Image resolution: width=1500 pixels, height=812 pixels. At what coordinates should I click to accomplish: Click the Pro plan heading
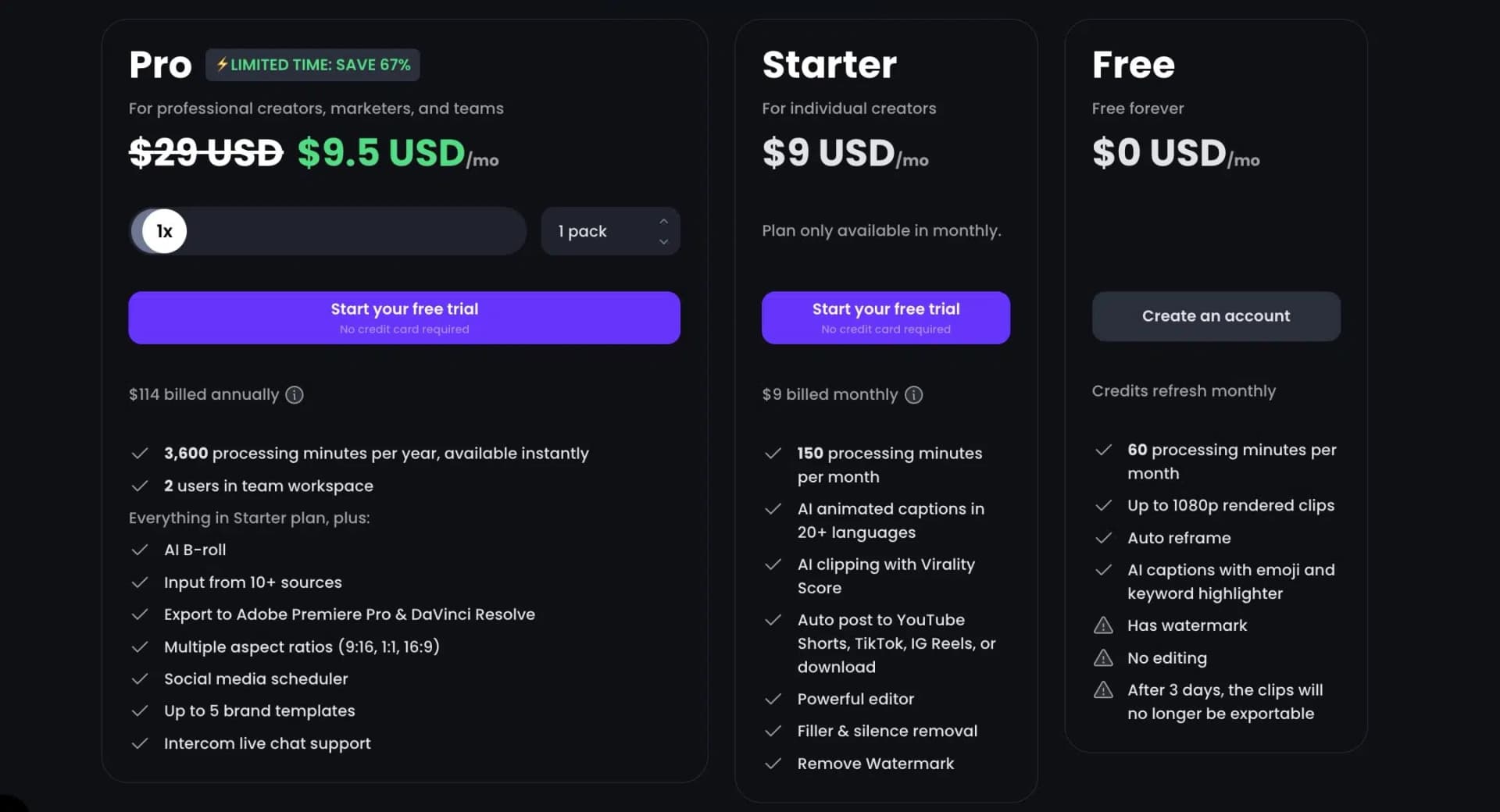(x=160, y=65)
